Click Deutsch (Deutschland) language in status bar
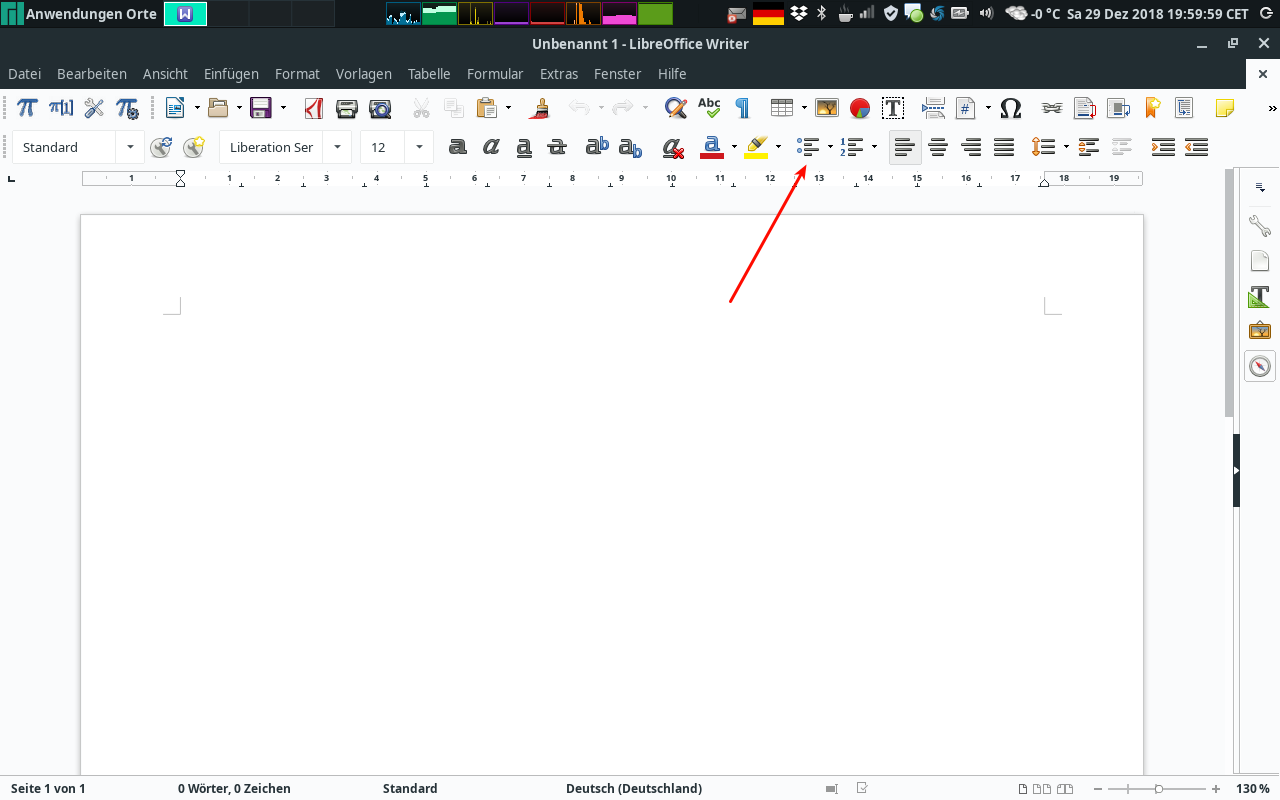 (x=634, y=788)
